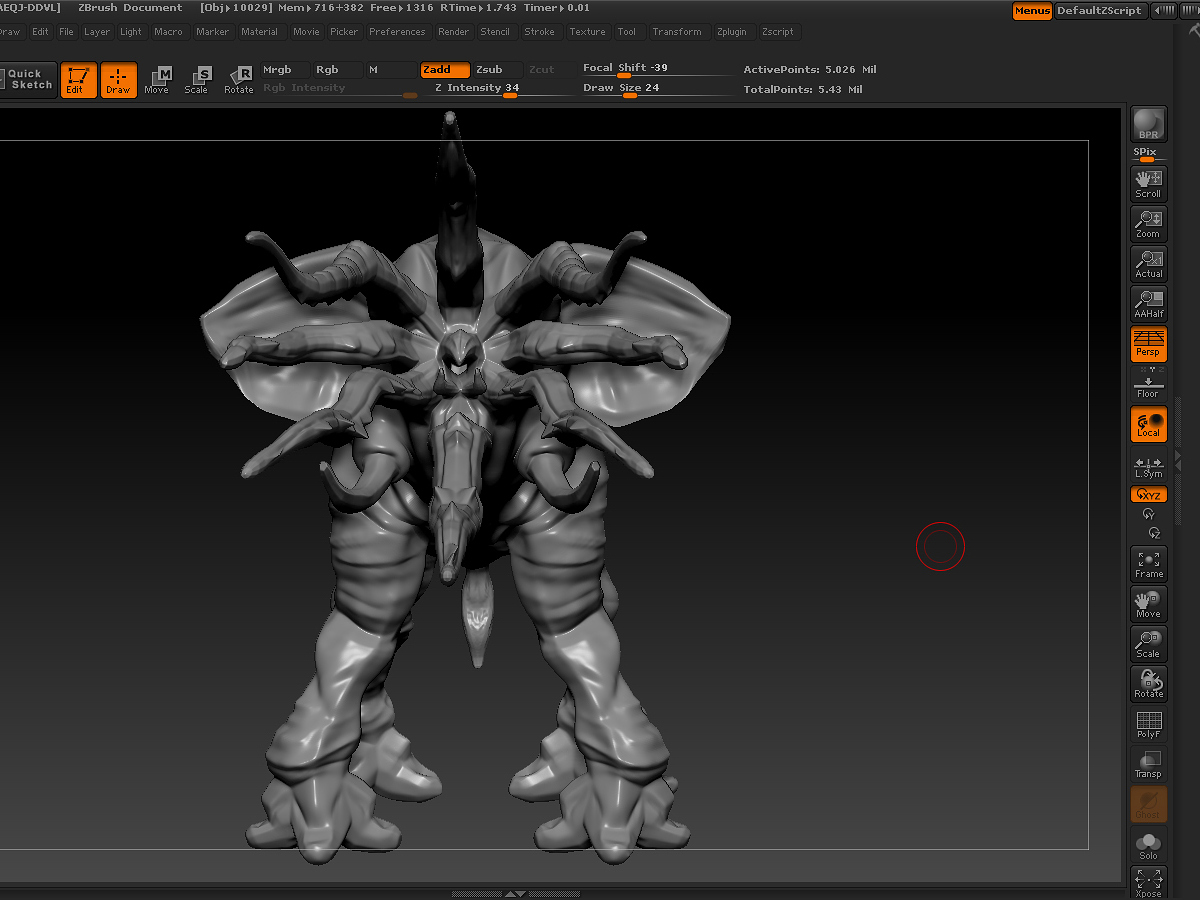Switch to the Scale transform mode marked S
The width and height of the screenshot is (1200, 900).
coord(197,80)
